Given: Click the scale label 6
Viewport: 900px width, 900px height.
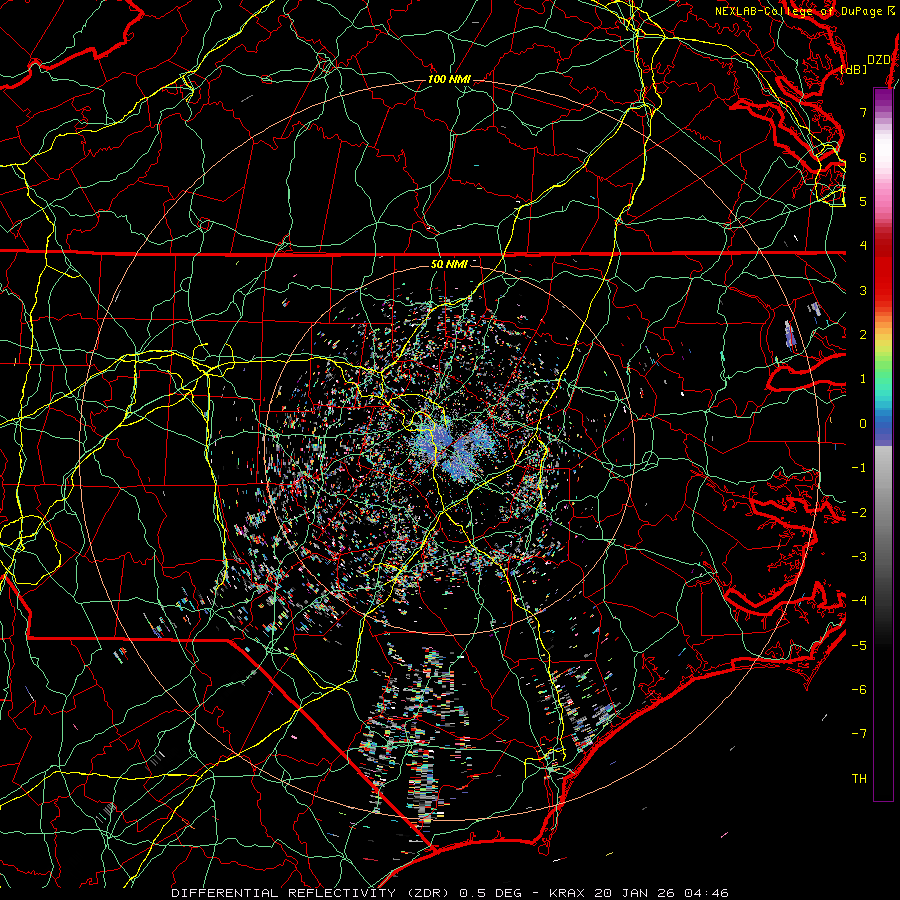Looking at the screenshot, I should [863, 157].
